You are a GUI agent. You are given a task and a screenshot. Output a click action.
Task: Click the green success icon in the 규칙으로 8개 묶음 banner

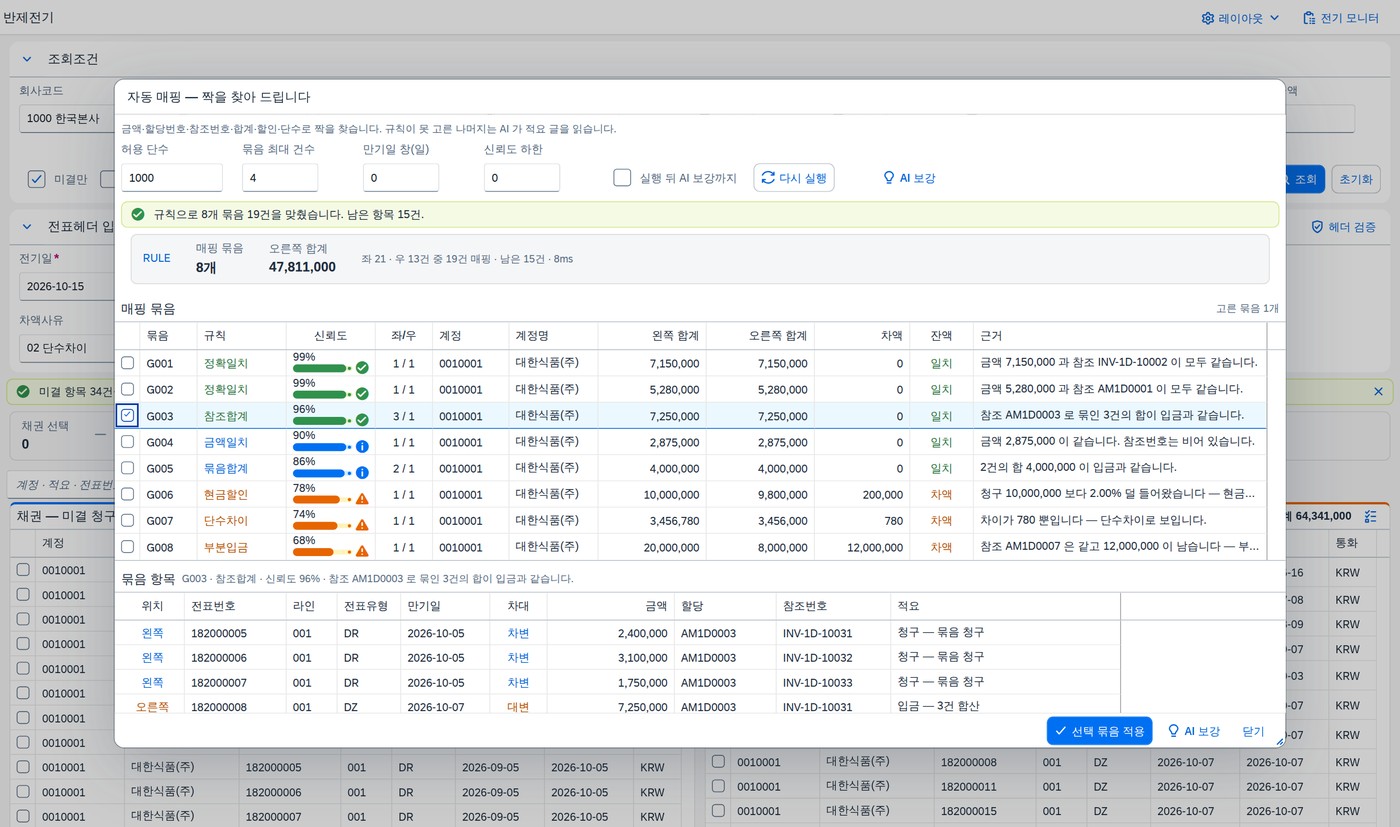[x=138, y=214]
